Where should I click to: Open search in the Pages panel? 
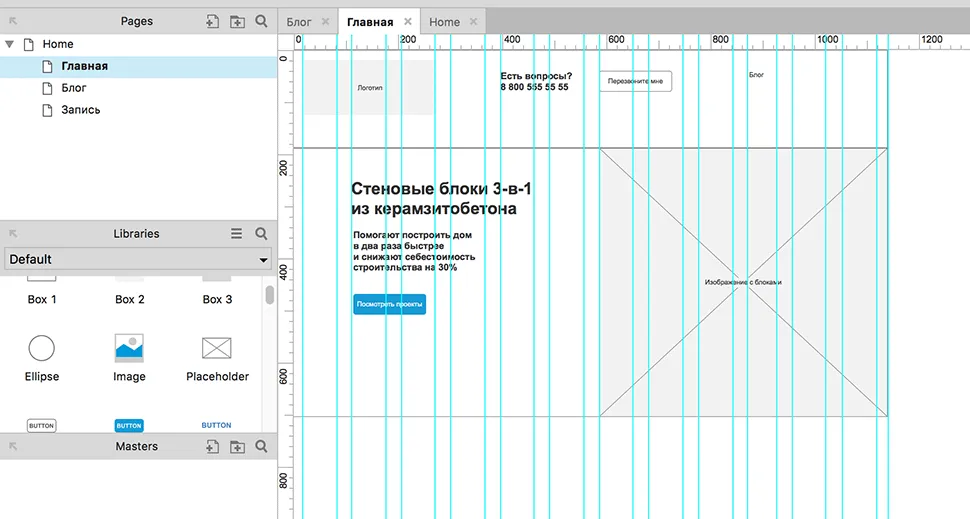[261, 21]
